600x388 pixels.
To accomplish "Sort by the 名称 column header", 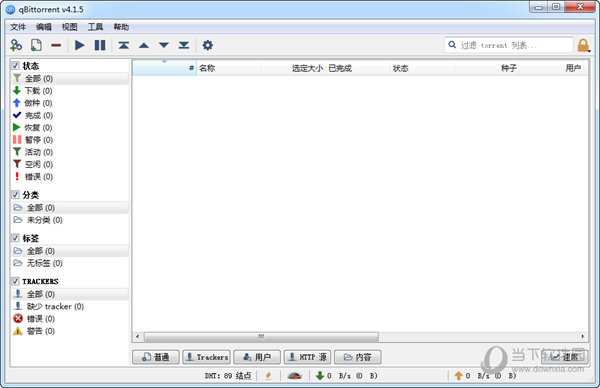I will [x=228, y=68].
